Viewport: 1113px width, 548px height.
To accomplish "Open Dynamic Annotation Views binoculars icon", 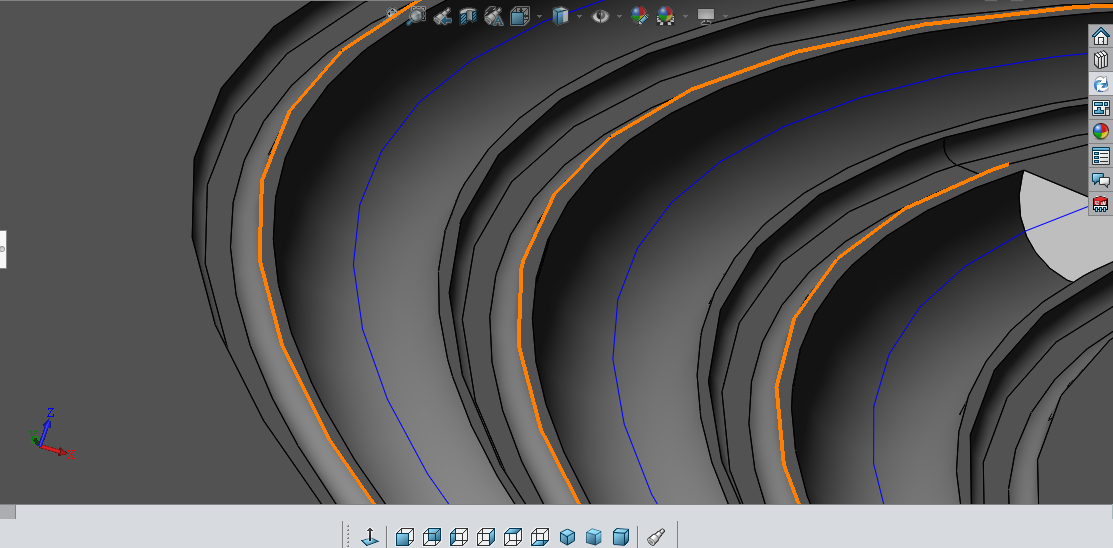I will click(493, 16).
